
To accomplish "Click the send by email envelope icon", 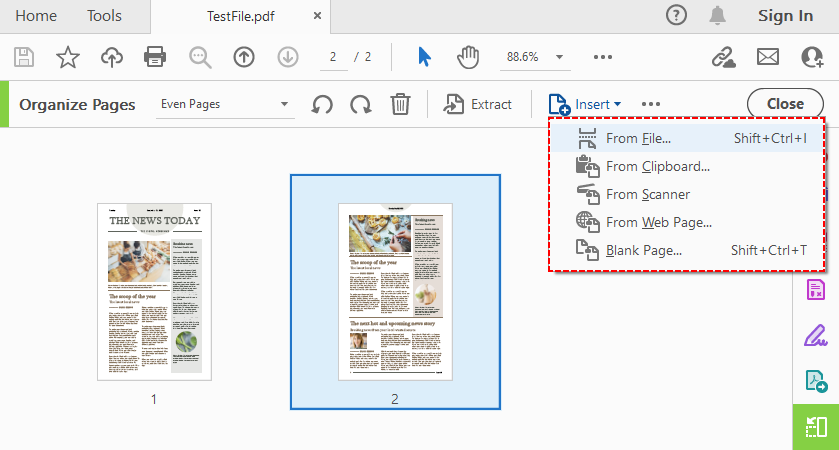I will click(768, 57).
